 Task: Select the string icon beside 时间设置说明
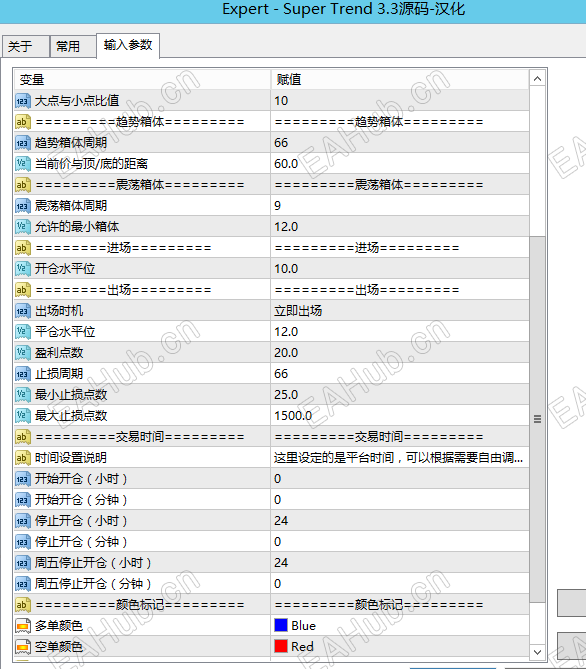click(23, 458)
